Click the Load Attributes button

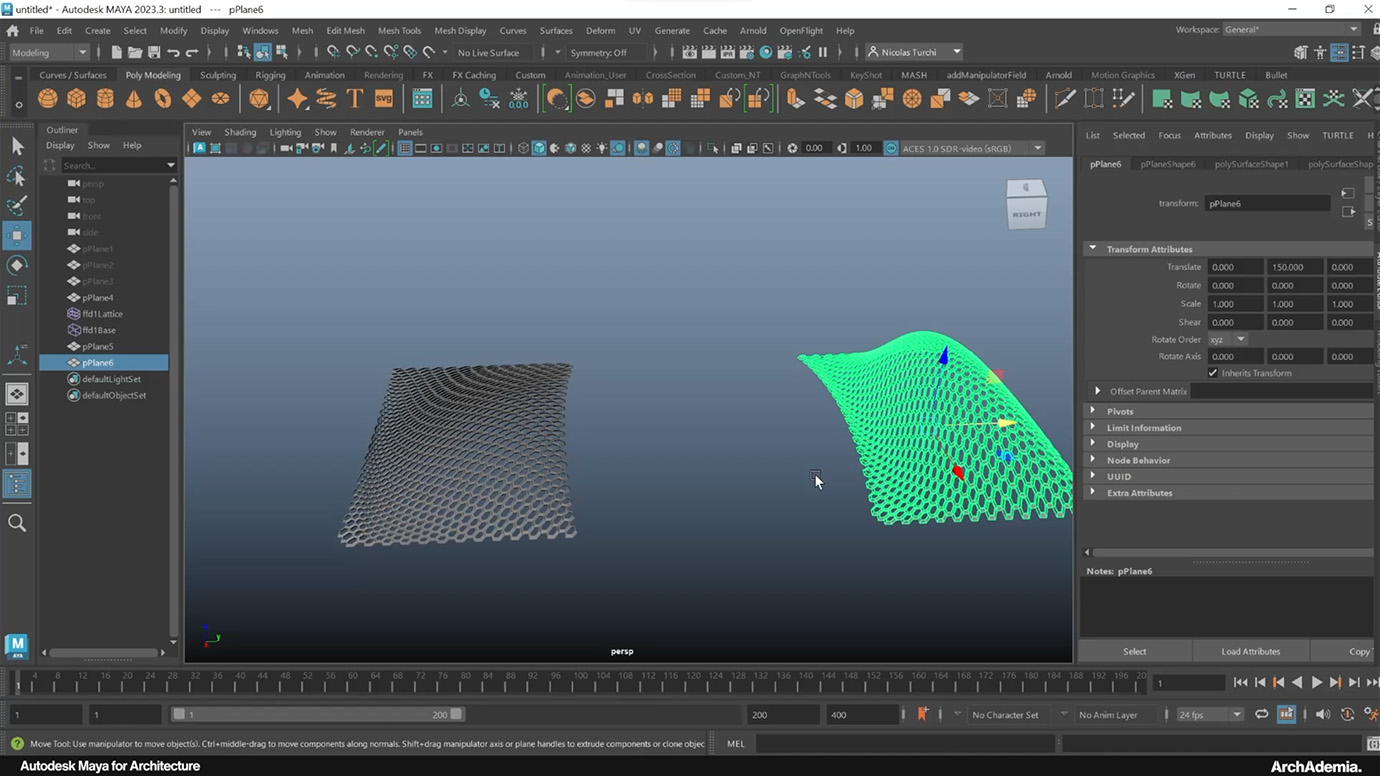[1250, 651]
